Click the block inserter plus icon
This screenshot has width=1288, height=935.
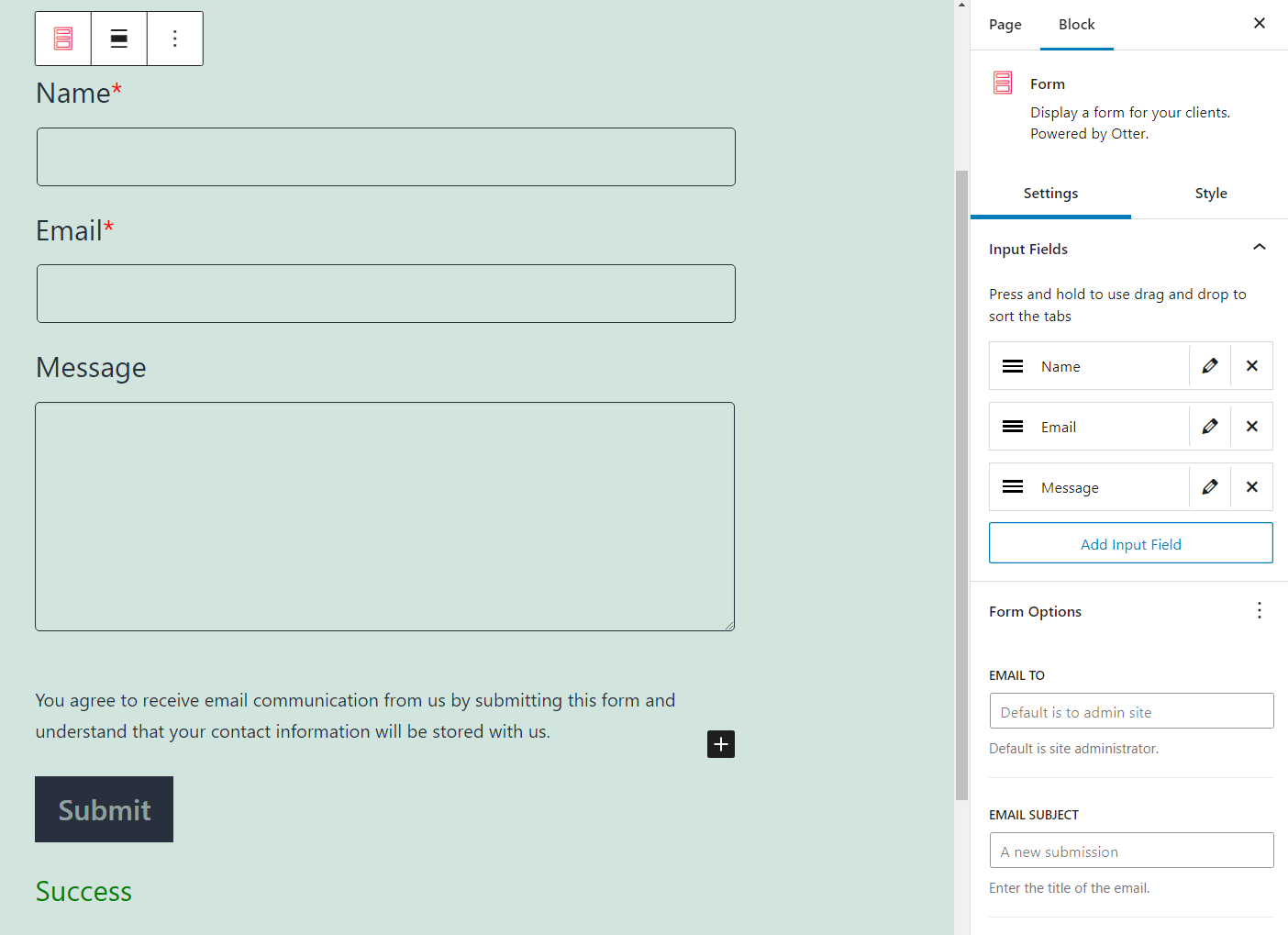[x=720, y=743]
